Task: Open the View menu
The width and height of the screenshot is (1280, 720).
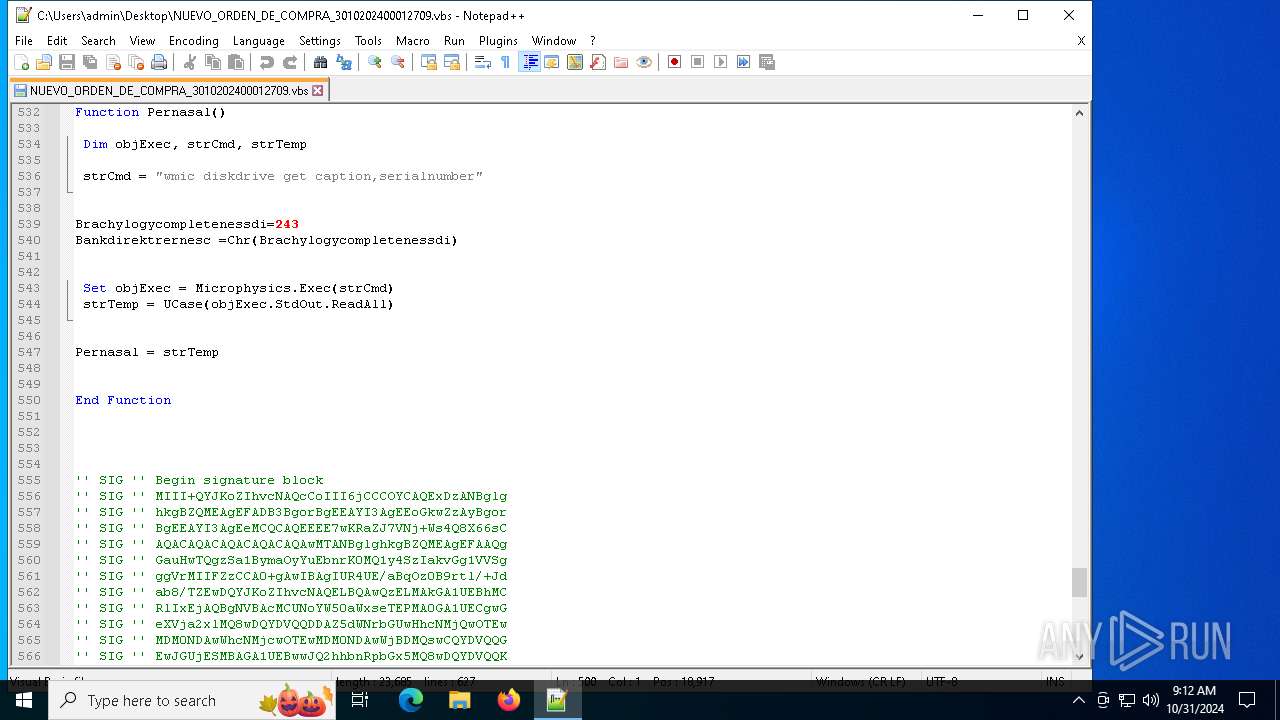Action: [x=142, y=41]
